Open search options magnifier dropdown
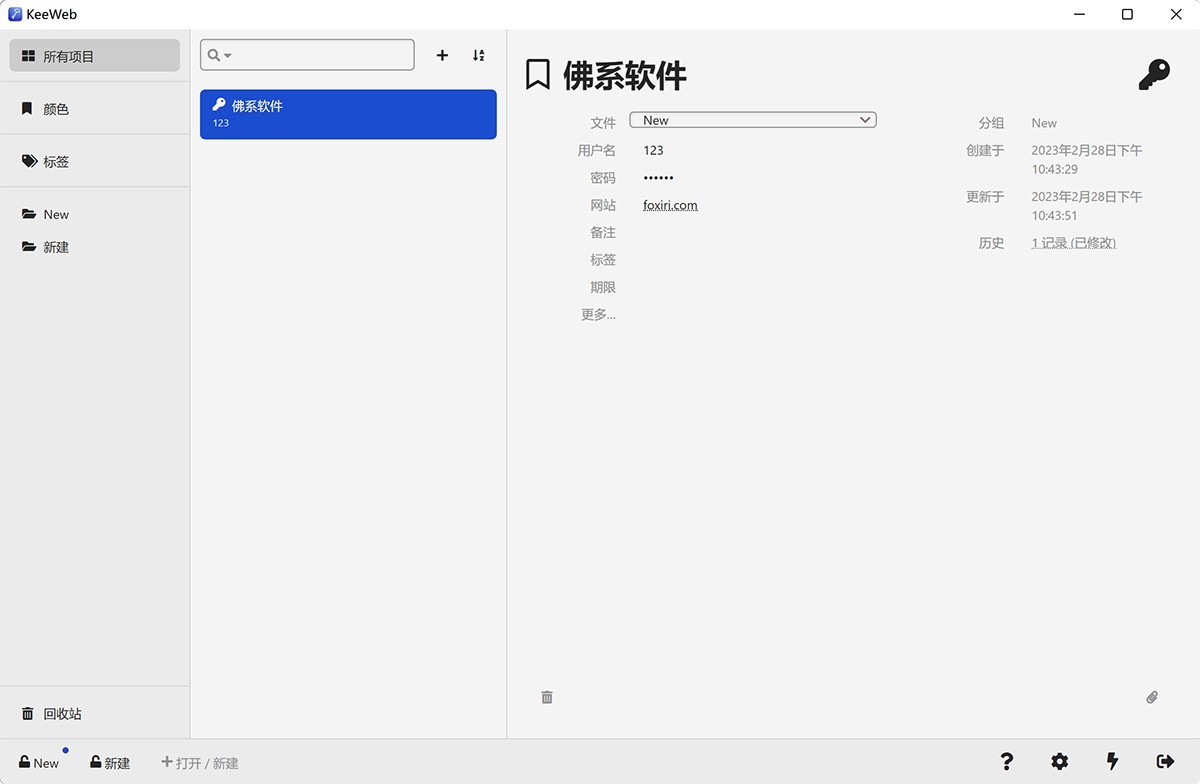This screenshot has width=1200, height=784. point(219,55)
